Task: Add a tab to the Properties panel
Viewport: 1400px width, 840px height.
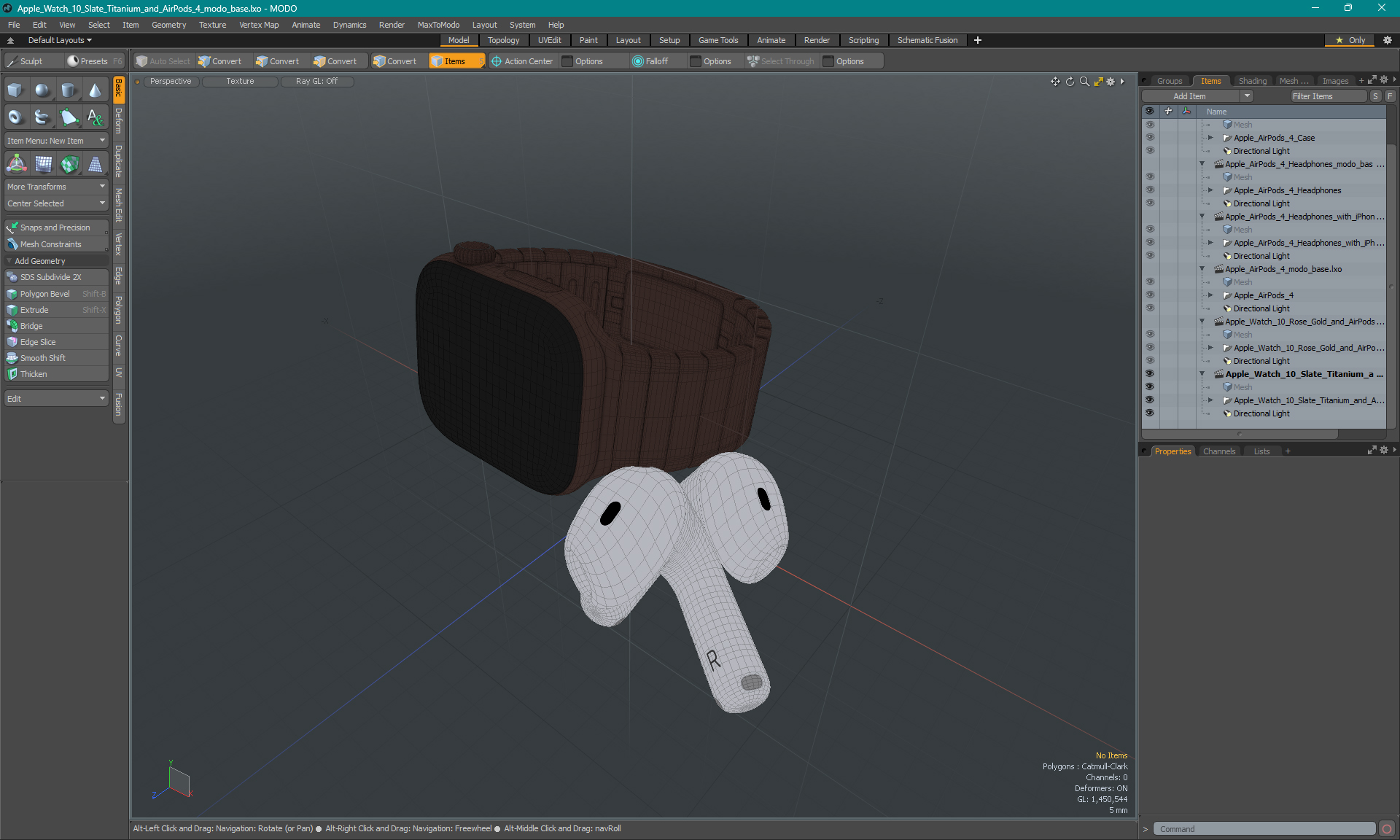Action: (1288, 451)
